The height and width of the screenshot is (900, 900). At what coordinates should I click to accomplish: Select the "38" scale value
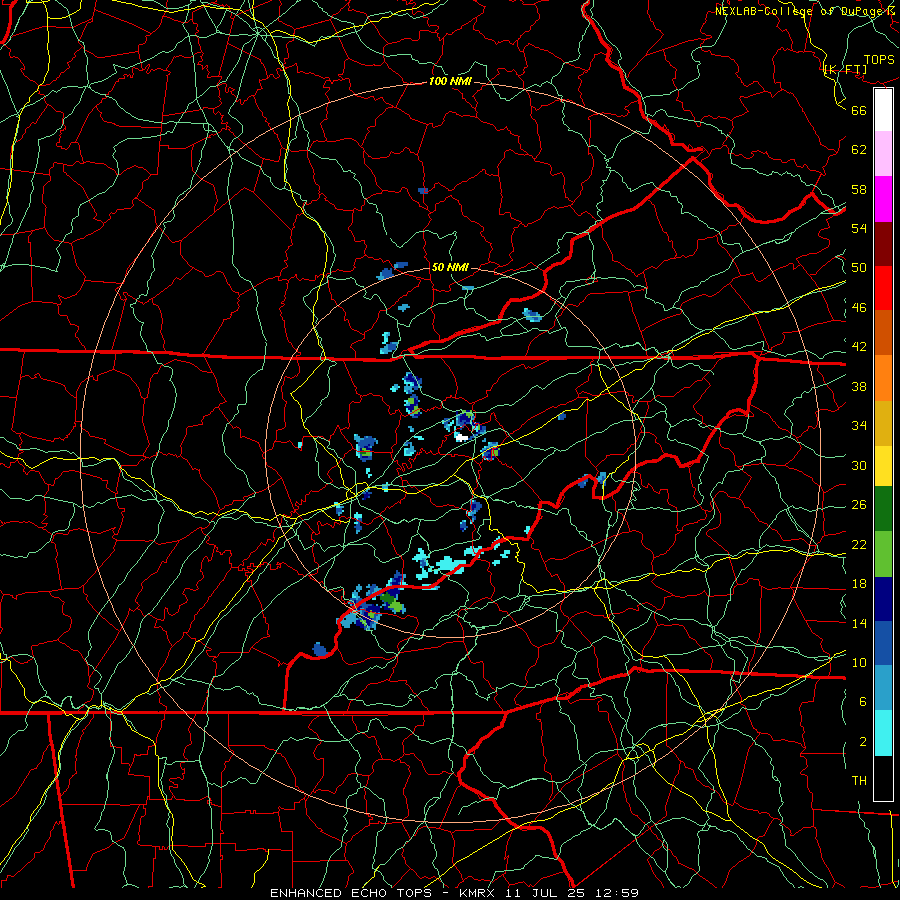click(x=859, y=386)
